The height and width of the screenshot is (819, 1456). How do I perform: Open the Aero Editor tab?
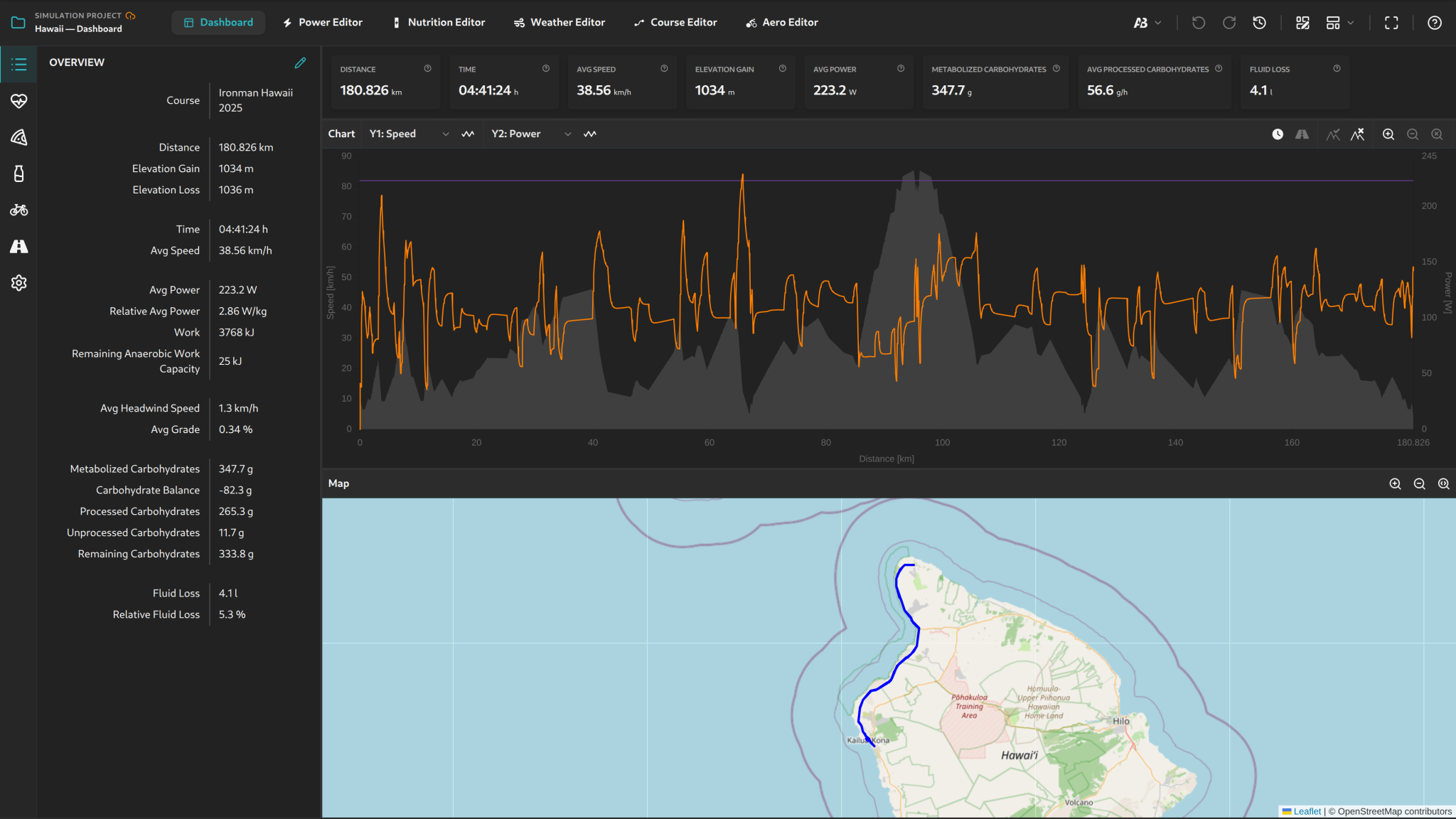tap(782, 23)
